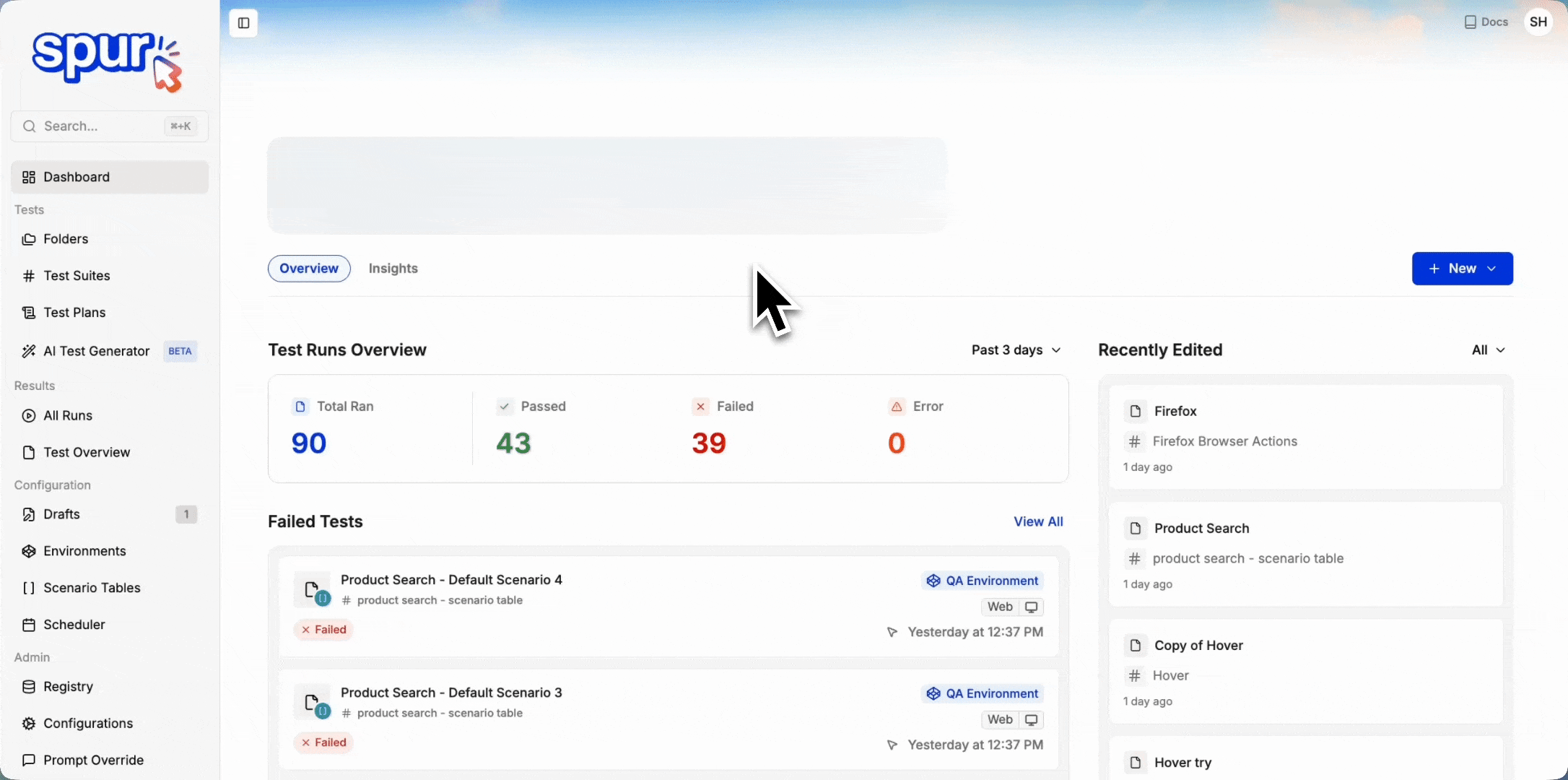Open AI Test Generator wand icon
1568x780 pixels.
(29, 351)
